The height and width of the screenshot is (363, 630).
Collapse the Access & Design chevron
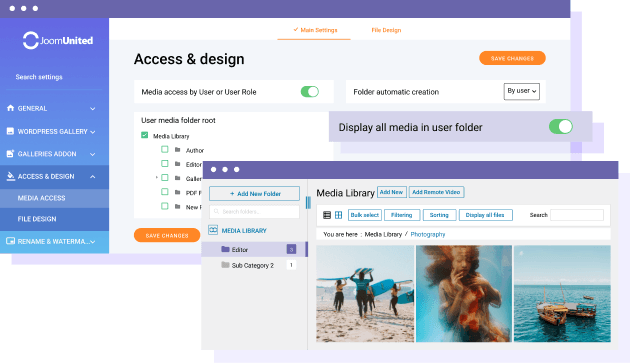click(93, 176)
